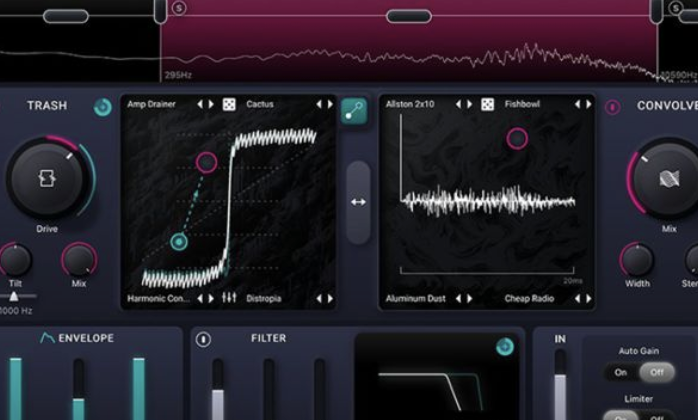Click the Trash Drive knob
The image size is (698, 420).
point(47,178)
